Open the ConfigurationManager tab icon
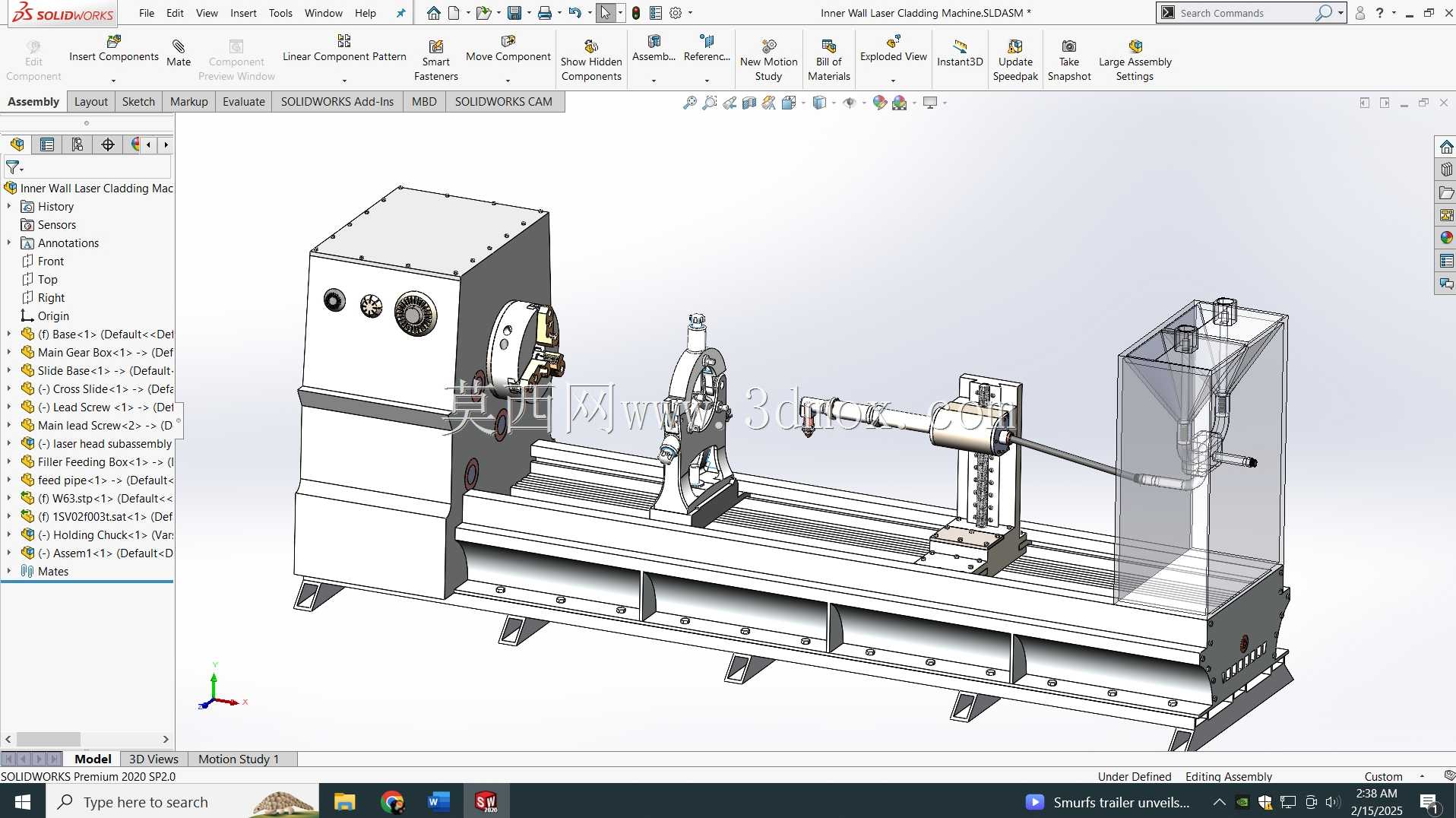Viewport: 1456px width, 818px height. point(77,144)
